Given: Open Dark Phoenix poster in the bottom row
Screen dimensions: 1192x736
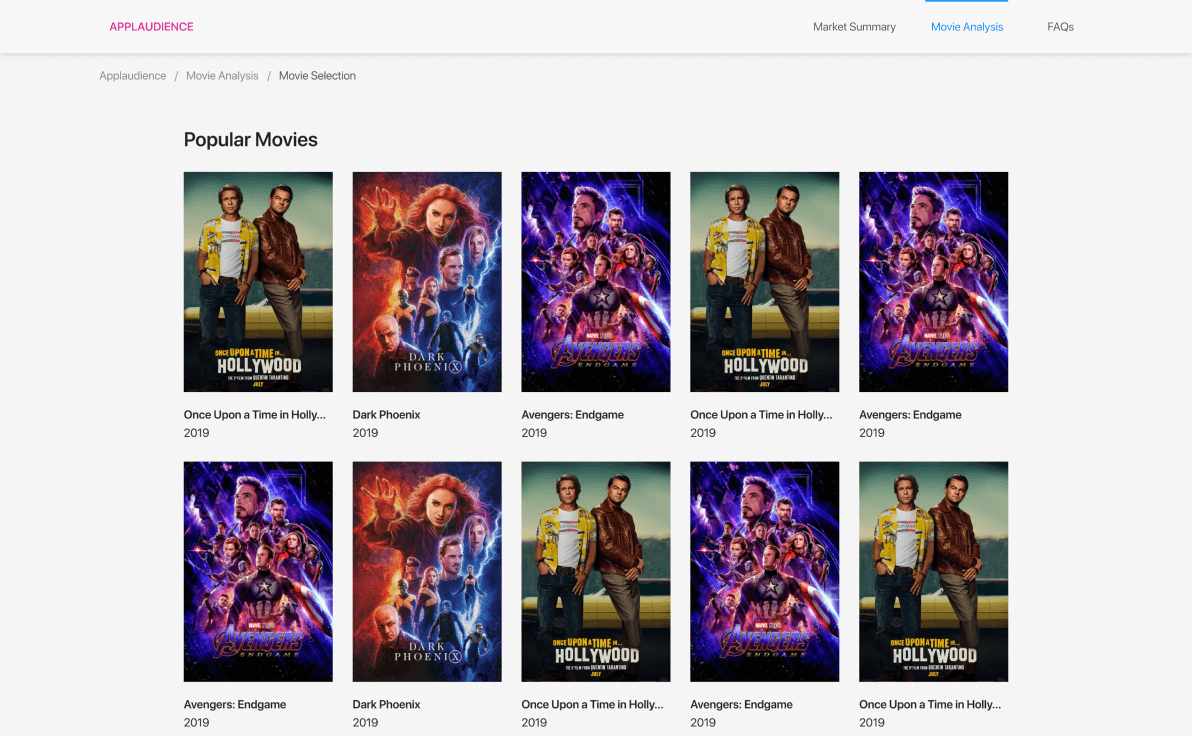Looking at the screenshot, I should pos(426,571).
